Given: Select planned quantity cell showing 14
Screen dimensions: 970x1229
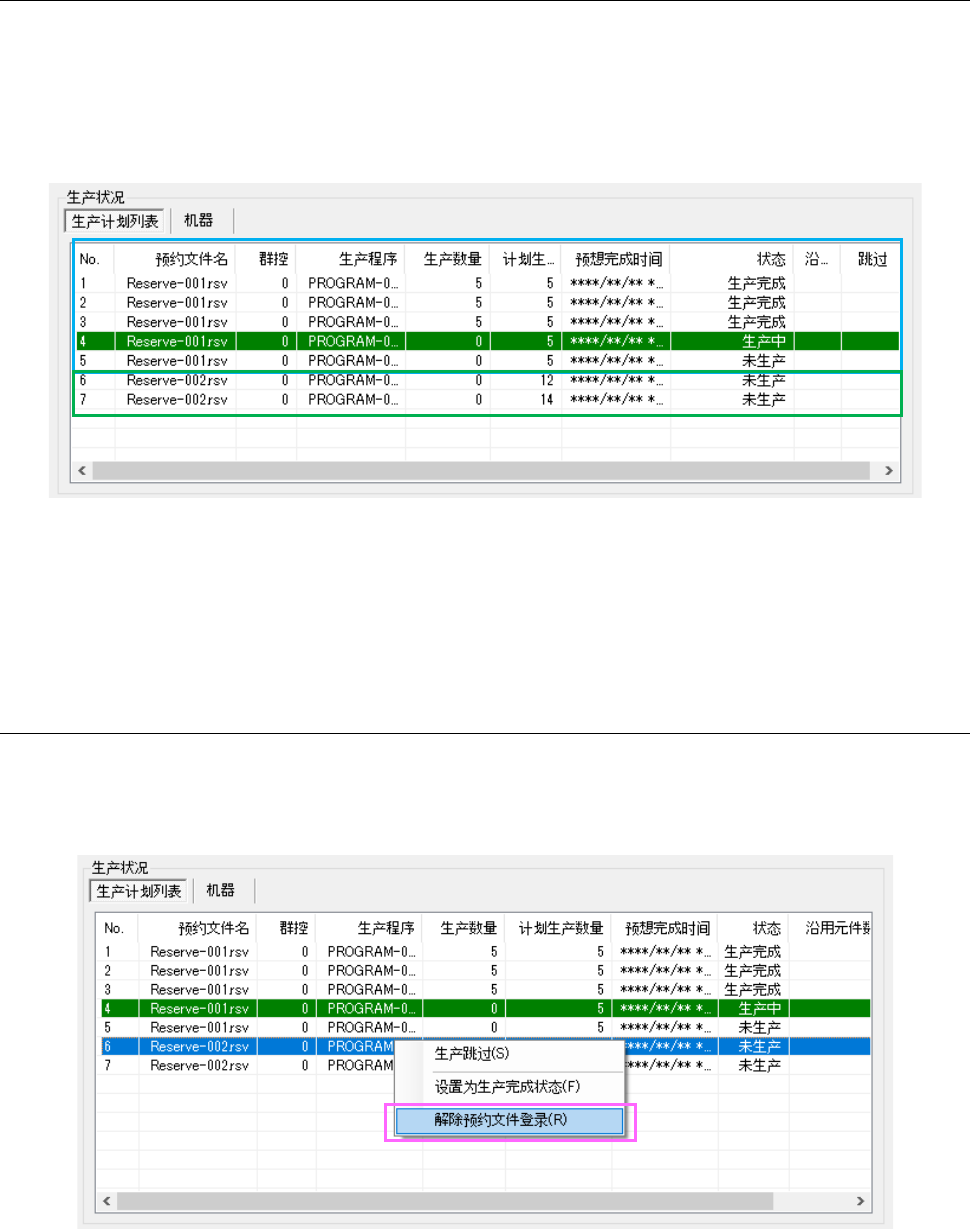Looking at the screenshot, I should coord(525,400).
